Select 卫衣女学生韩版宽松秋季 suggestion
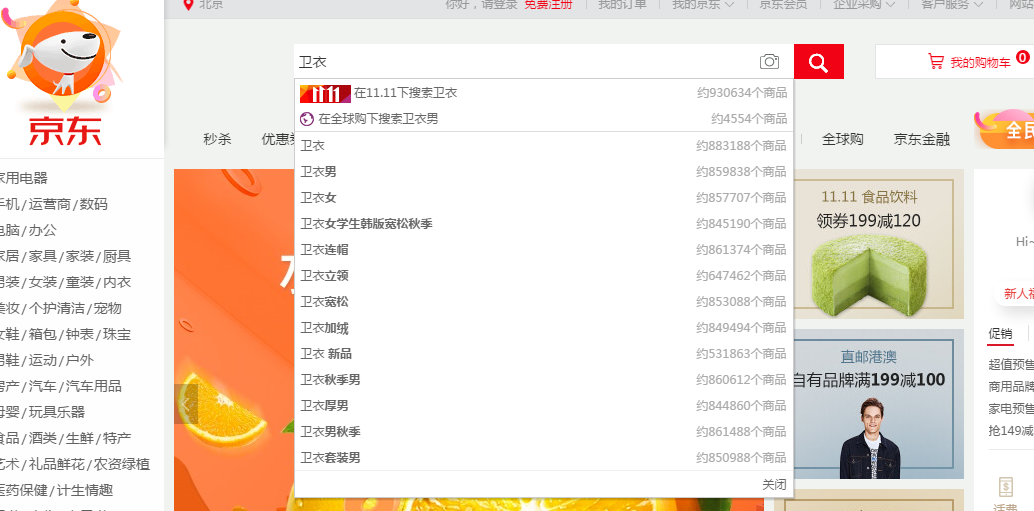 544,224
